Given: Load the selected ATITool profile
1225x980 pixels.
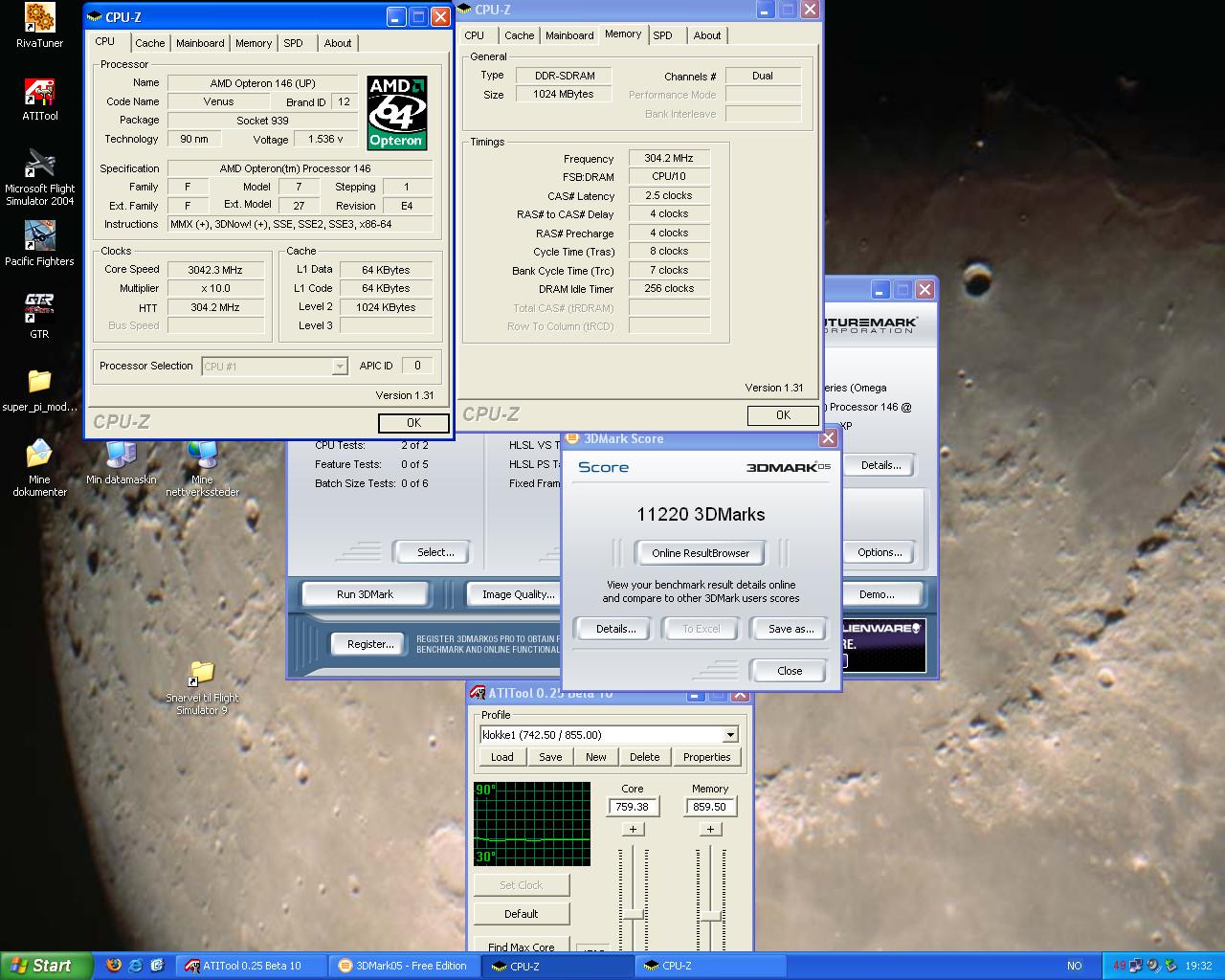Looking at the screenshot, I should [x=502, y=757].
